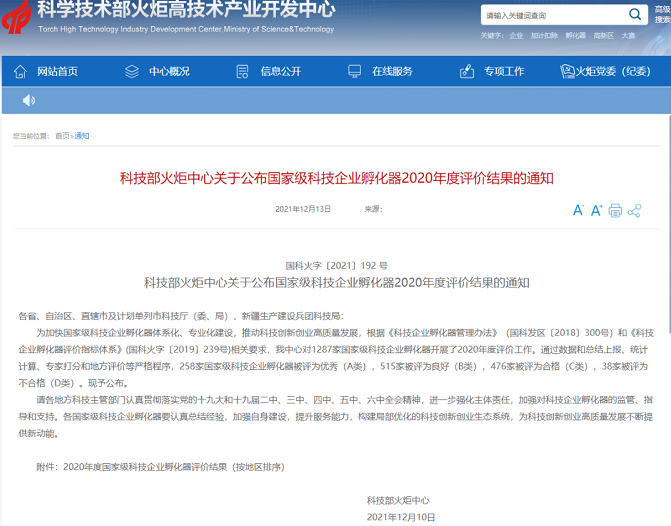Increase font size with A+ icon
Screen dimensions: 671x526
coord(597,210)
